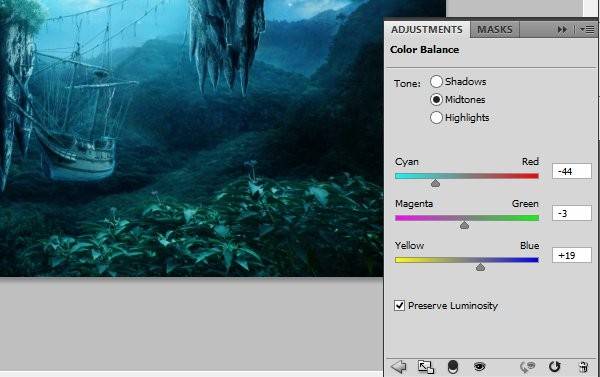600x377 pixels.
Task: Collapse panel with double-arrow icon
Action: [x=562, y=29]
